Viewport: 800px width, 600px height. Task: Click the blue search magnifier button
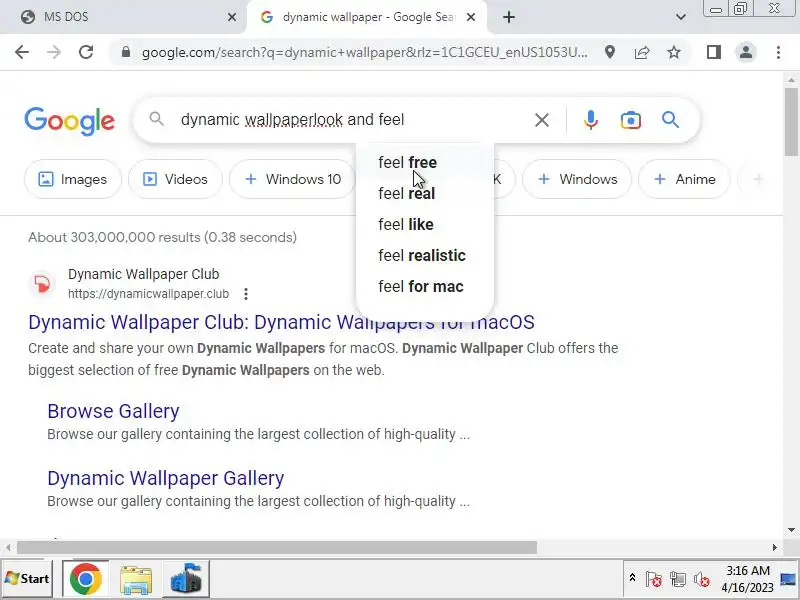670,120
